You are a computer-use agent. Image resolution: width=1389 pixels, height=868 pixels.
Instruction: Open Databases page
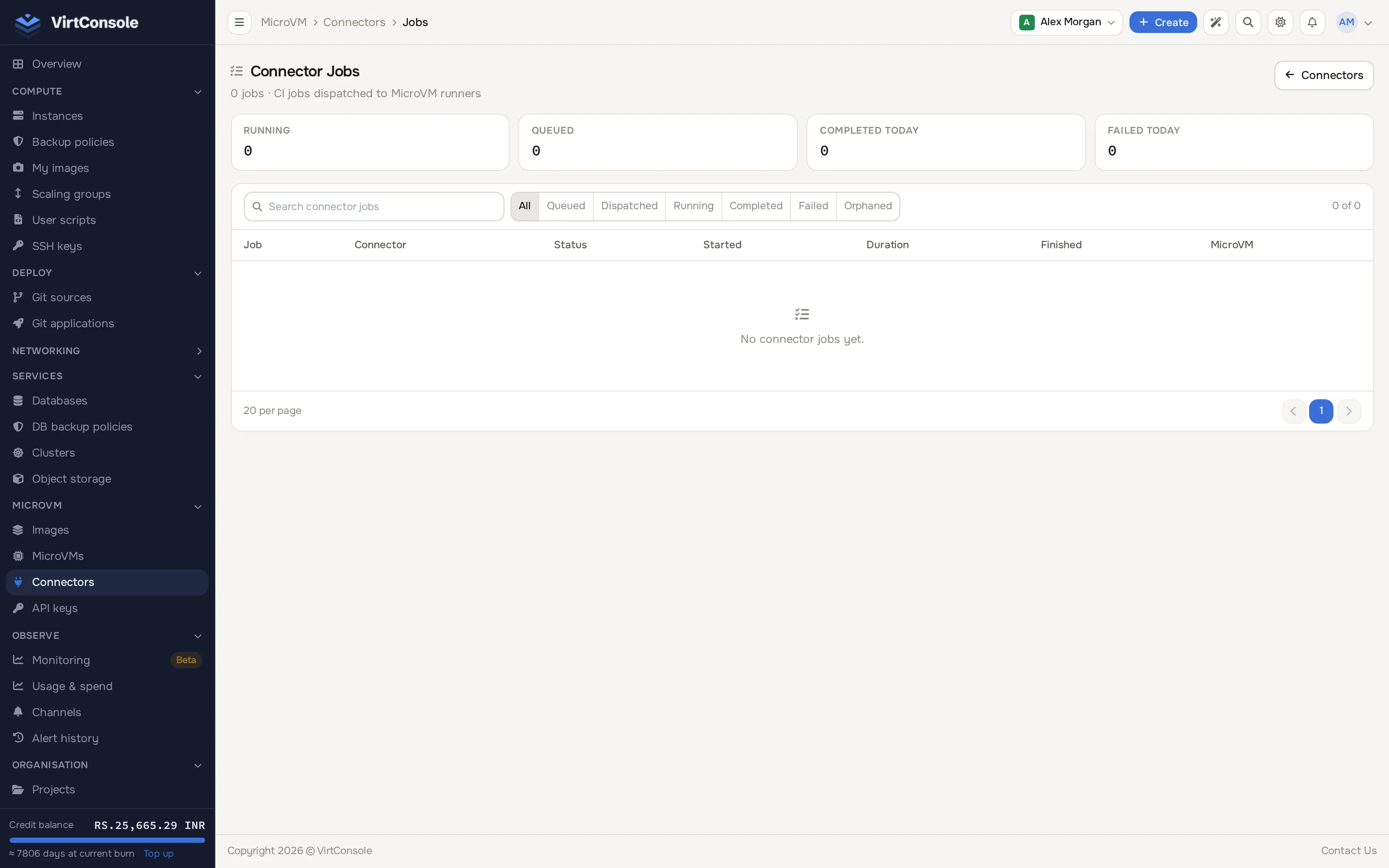pos(107,401)
